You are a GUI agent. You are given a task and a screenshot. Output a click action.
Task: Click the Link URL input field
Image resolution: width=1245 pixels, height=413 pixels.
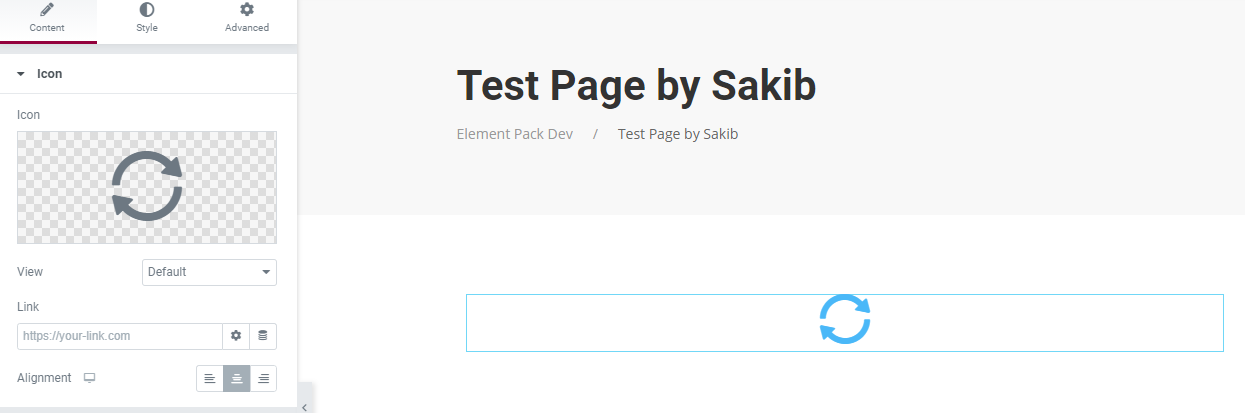[119, 336]
